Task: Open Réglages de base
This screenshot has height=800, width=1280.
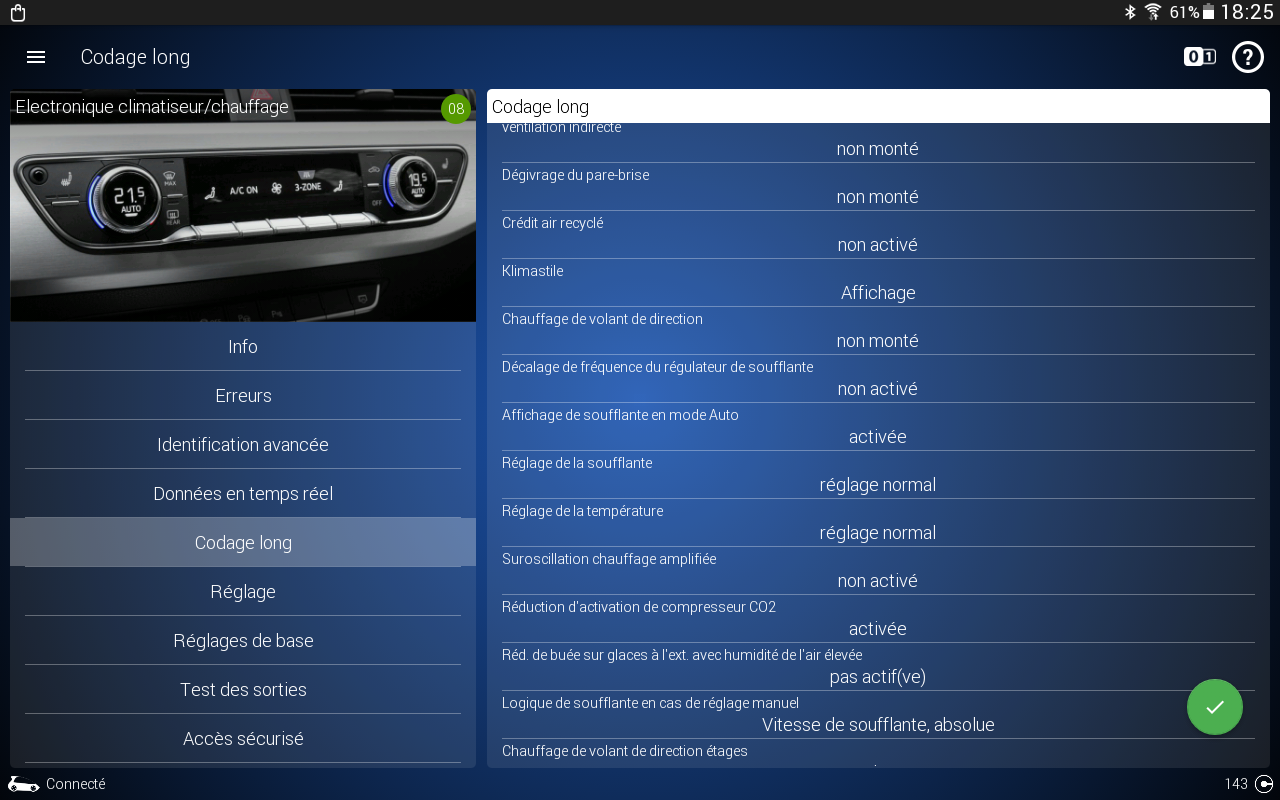Action: coord(243,641)
